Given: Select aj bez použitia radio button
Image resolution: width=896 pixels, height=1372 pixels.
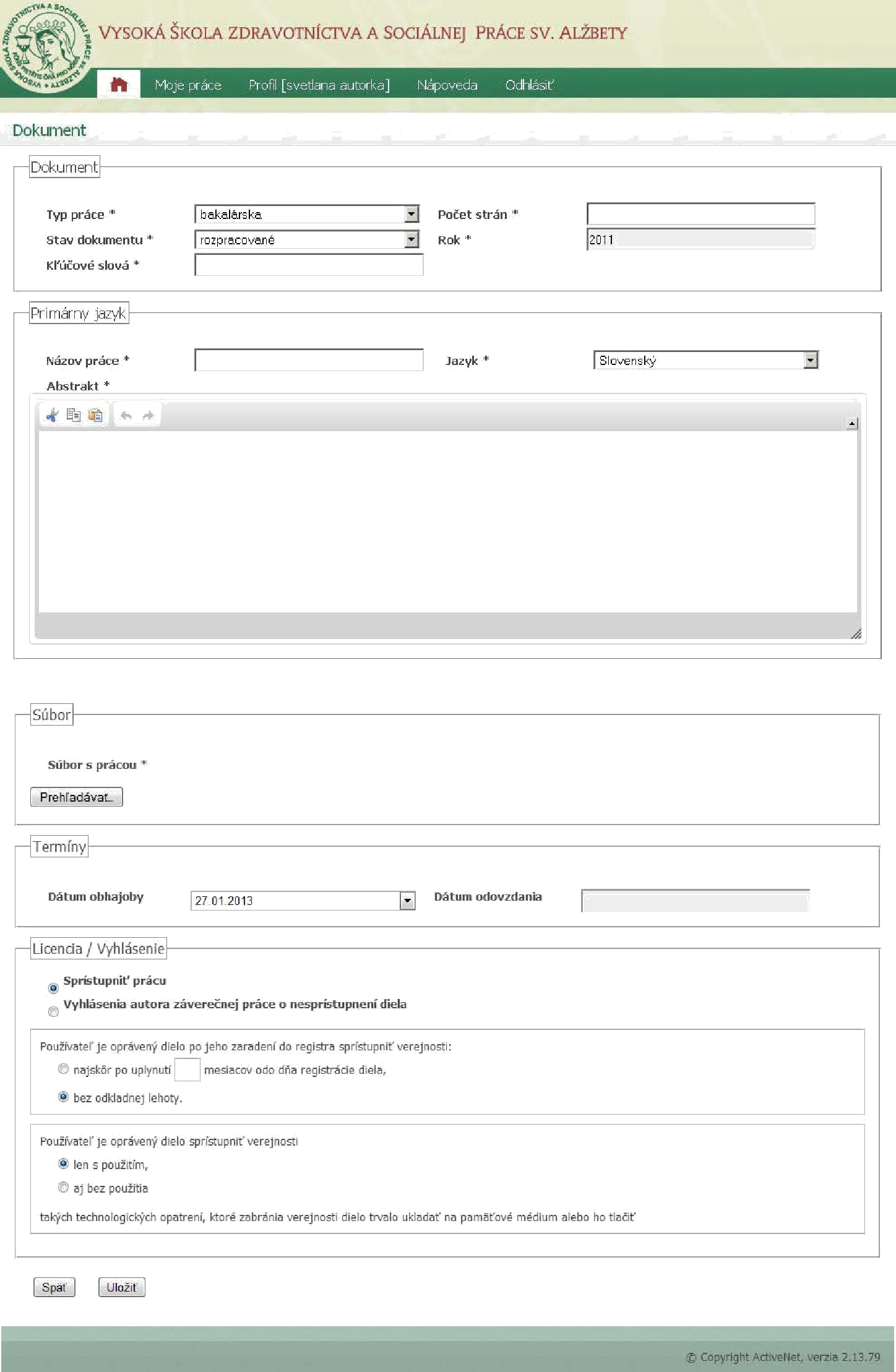Looking at the screenshot, I should point(63,1187).
